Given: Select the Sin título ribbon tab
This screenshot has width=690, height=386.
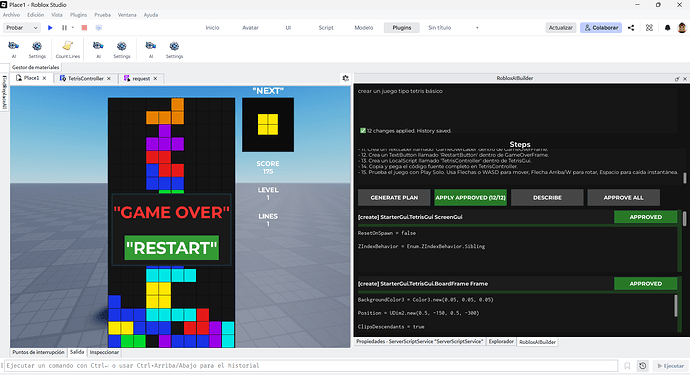Looking at the screenshot, I should pos(440,28).
